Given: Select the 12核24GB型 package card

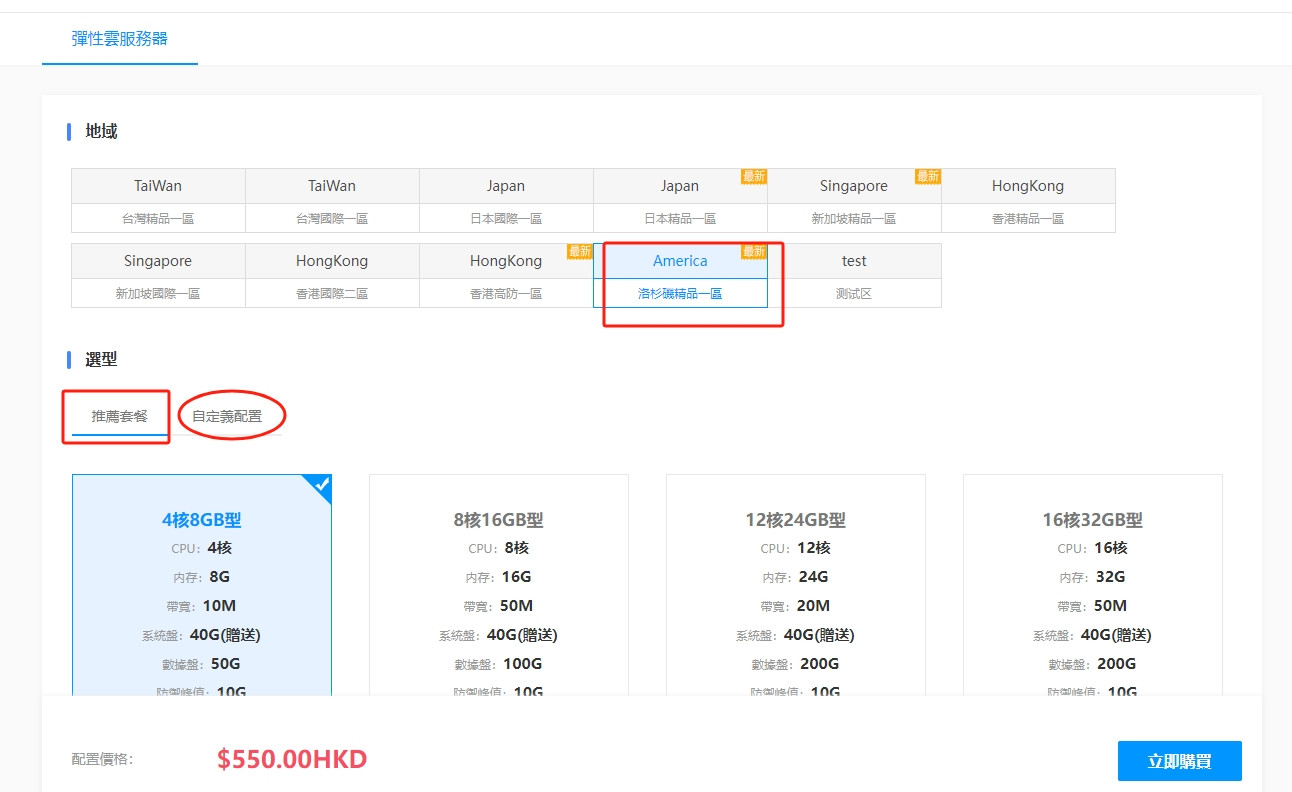Looking at the screenshot, I should pyautogui.click(x=796, y=585).
